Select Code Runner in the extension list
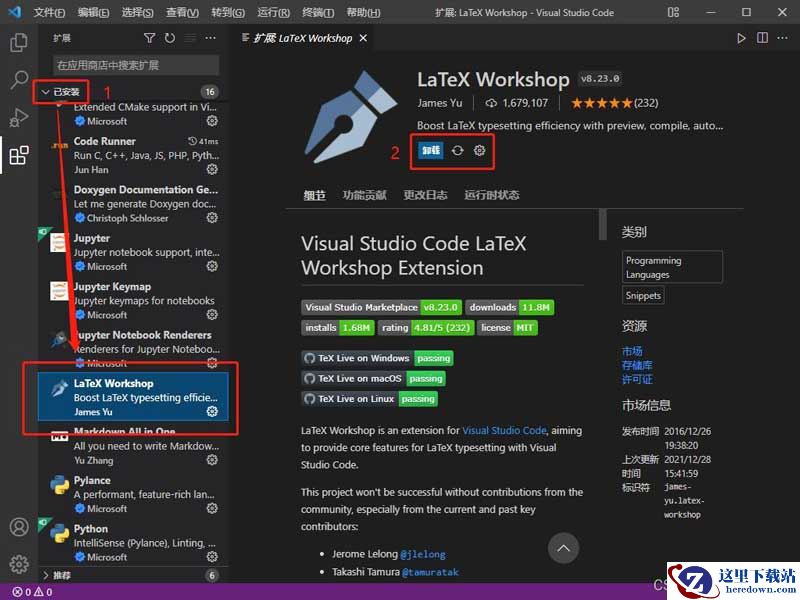 tap(133, 155)
